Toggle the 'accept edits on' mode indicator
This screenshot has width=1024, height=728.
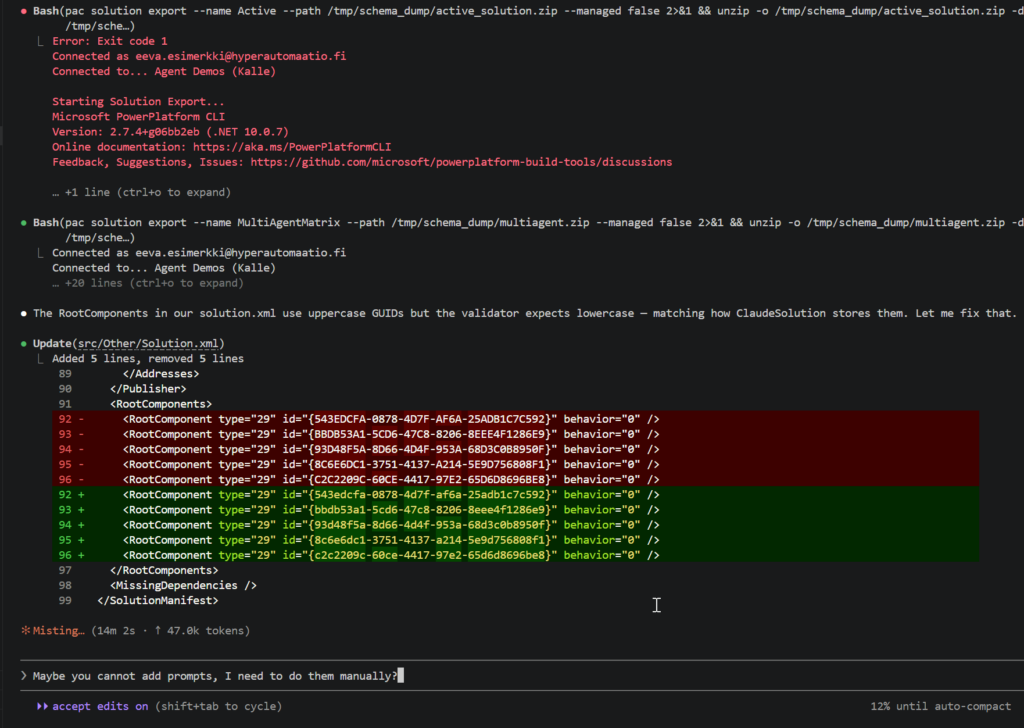coord(100,706)
